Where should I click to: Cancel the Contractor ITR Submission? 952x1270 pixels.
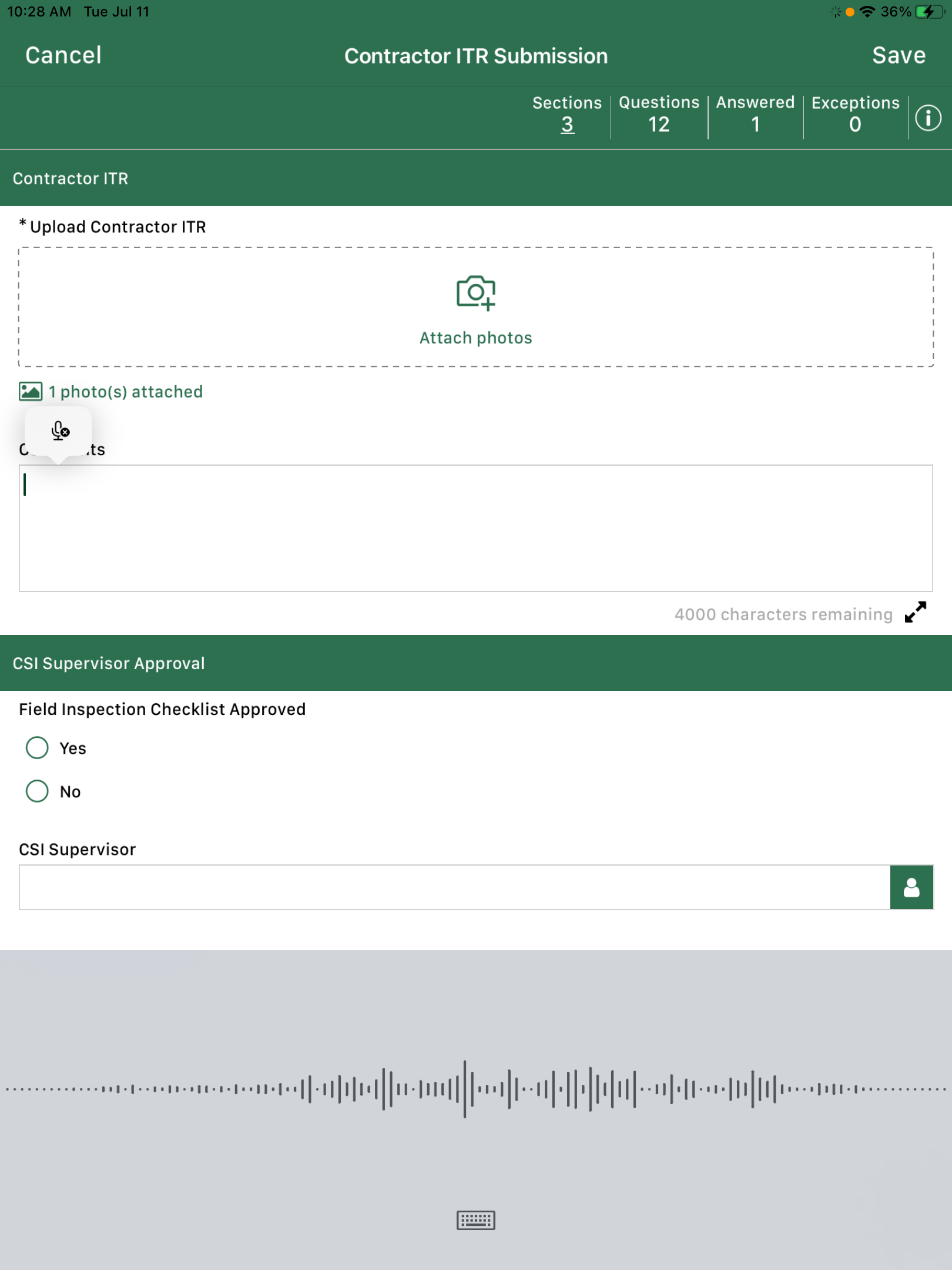click(x=63, y=55)
